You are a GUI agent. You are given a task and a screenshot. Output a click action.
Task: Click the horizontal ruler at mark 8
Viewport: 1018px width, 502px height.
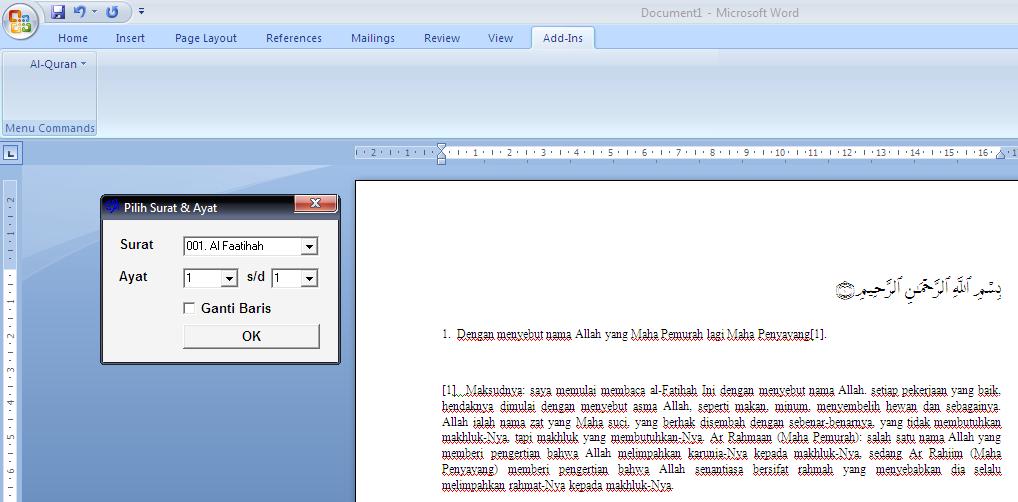point(712,153)
